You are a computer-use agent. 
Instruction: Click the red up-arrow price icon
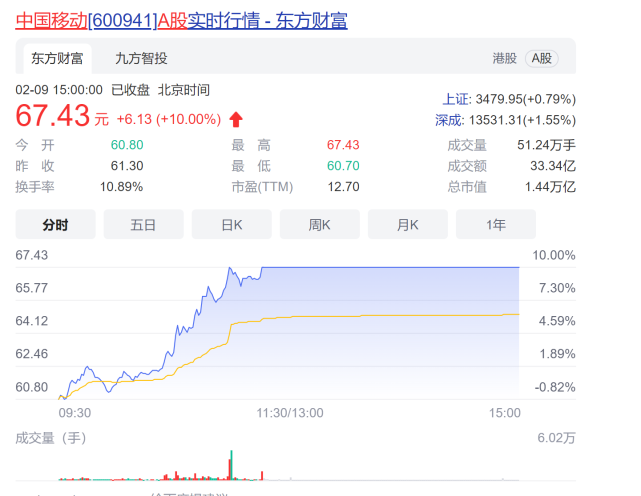(236, 119)
